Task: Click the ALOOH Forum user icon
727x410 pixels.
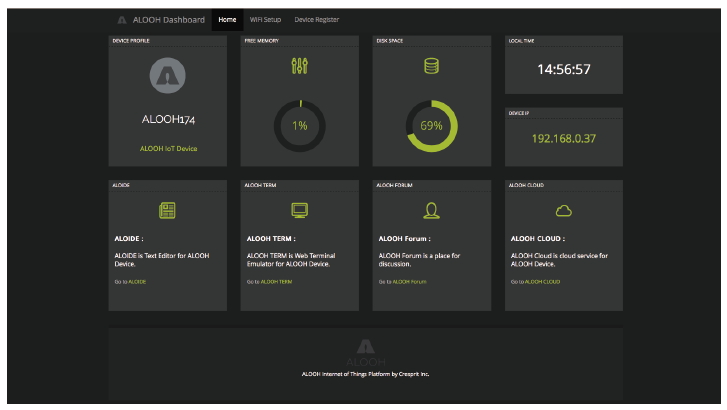Action: coord(431,210)
